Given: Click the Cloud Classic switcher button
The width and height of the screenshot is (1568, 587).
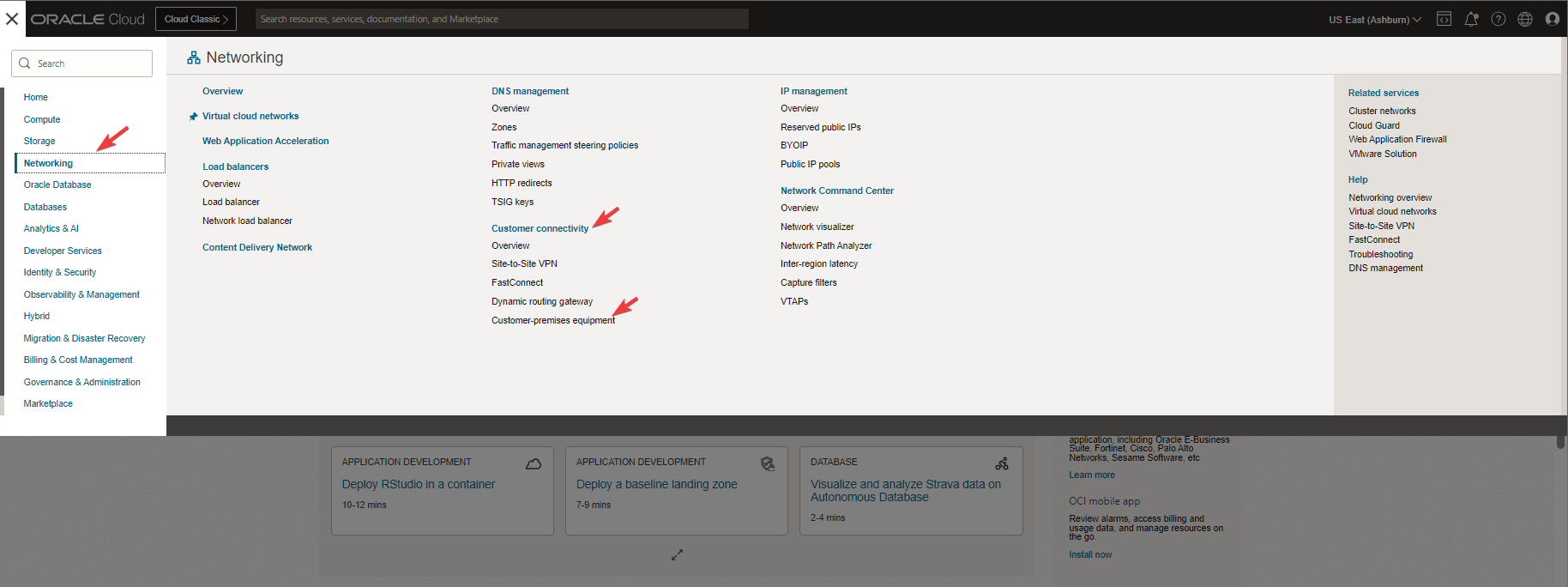Looking at the screenshot, I should (x=196, y=19).
